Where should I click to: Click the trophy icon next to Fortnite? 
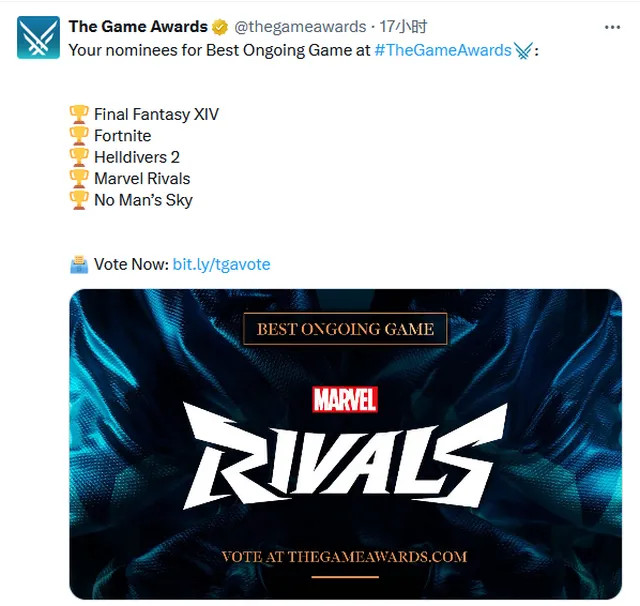[x=79, y=135]
